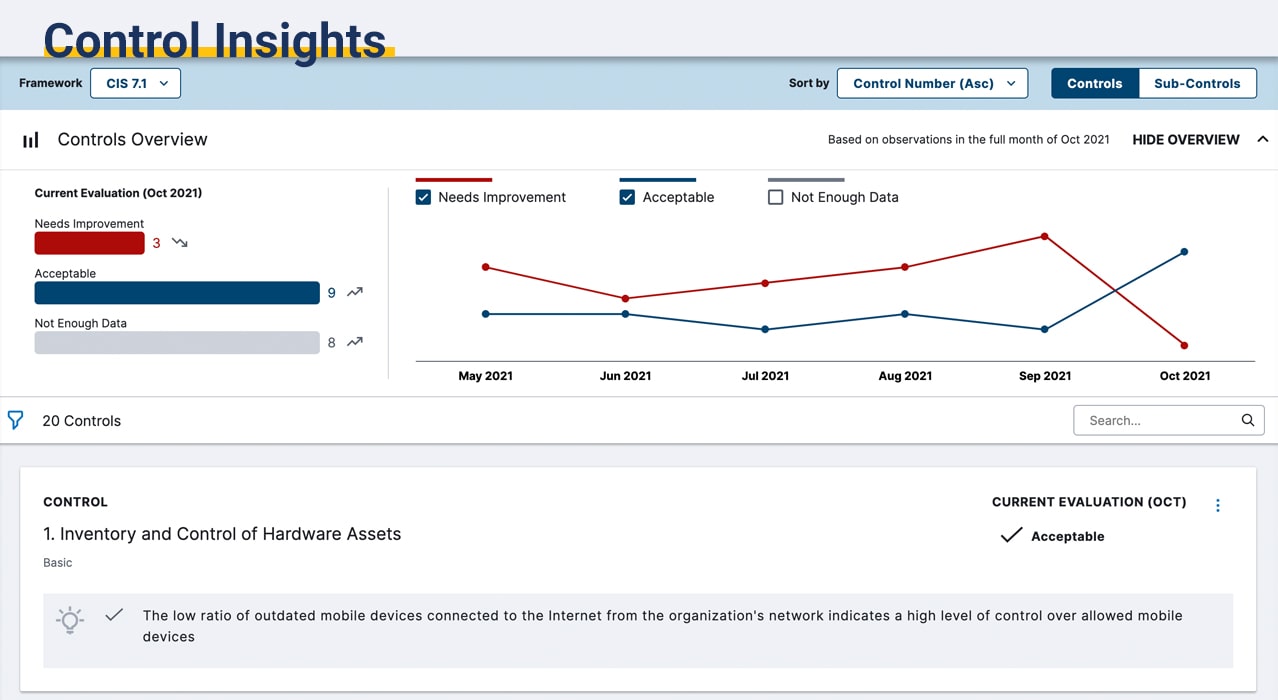Open the Sort by Control Number dropdown
The width and height of the screenshot is (1278, 700).
click(932, 83)
